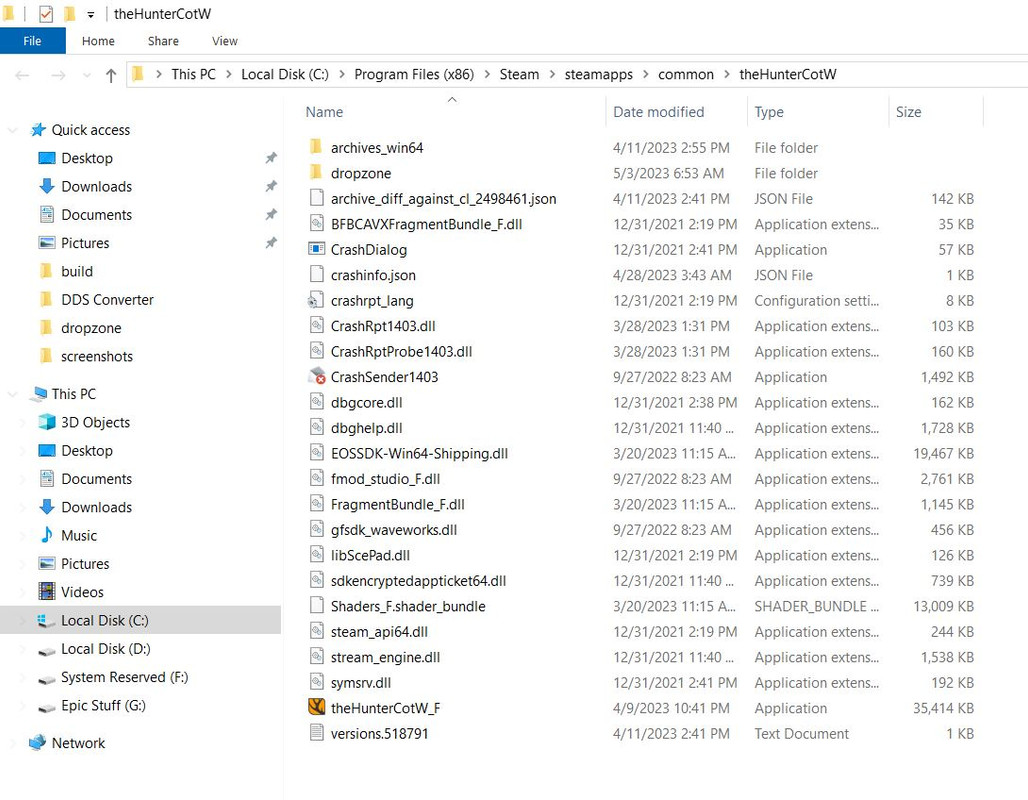Select file symsrv.dll
1028x800 pixels.
point(361,683)
